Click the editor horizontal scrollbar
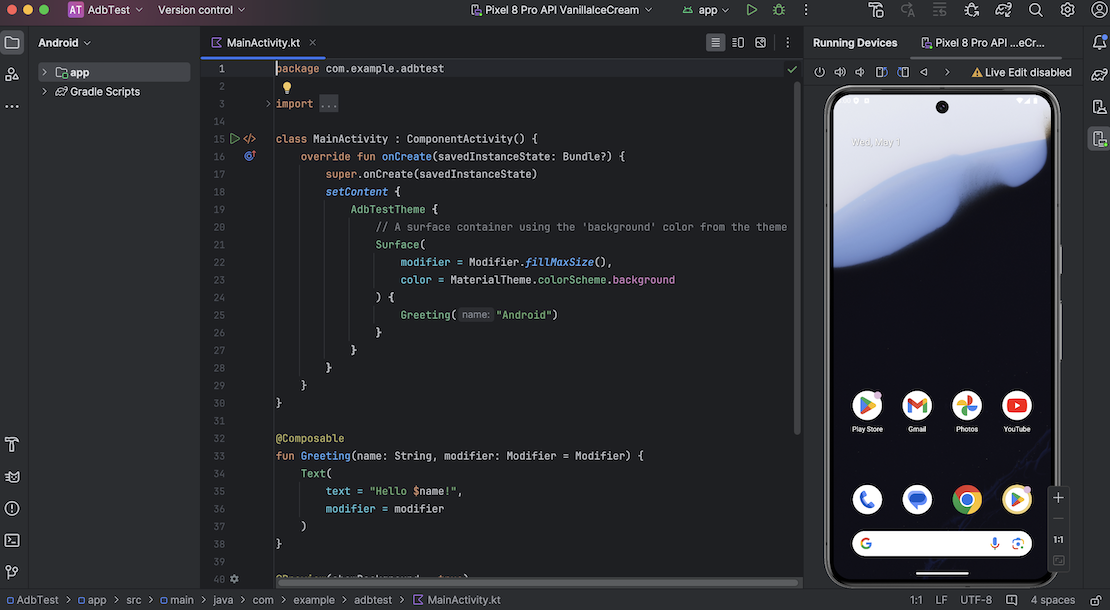1110x610 pixels. point(537,584)
